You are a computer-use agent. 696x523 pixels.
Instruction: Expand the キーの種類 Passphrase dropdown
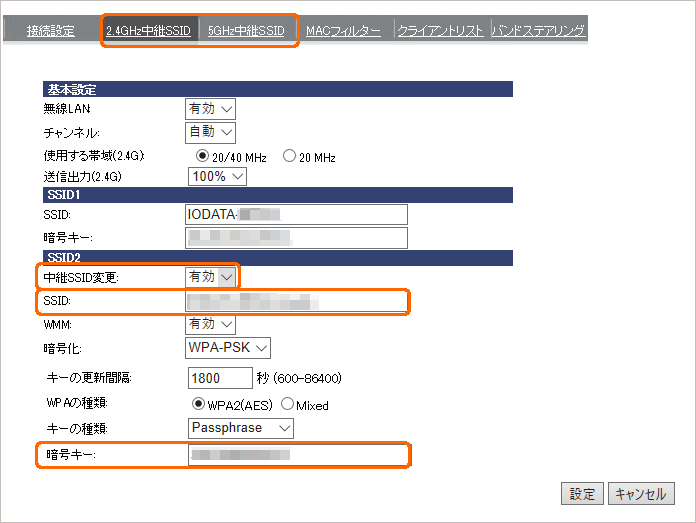(241, 428)
